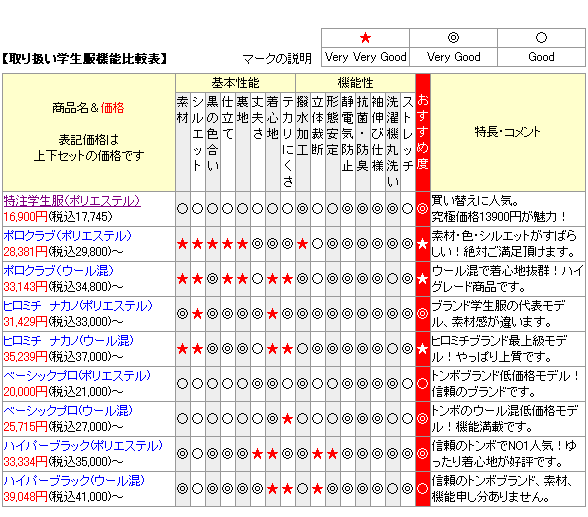Click the 25,715円 price text
The width and height of the screenshot is (588, 517).
pos(26,427)
